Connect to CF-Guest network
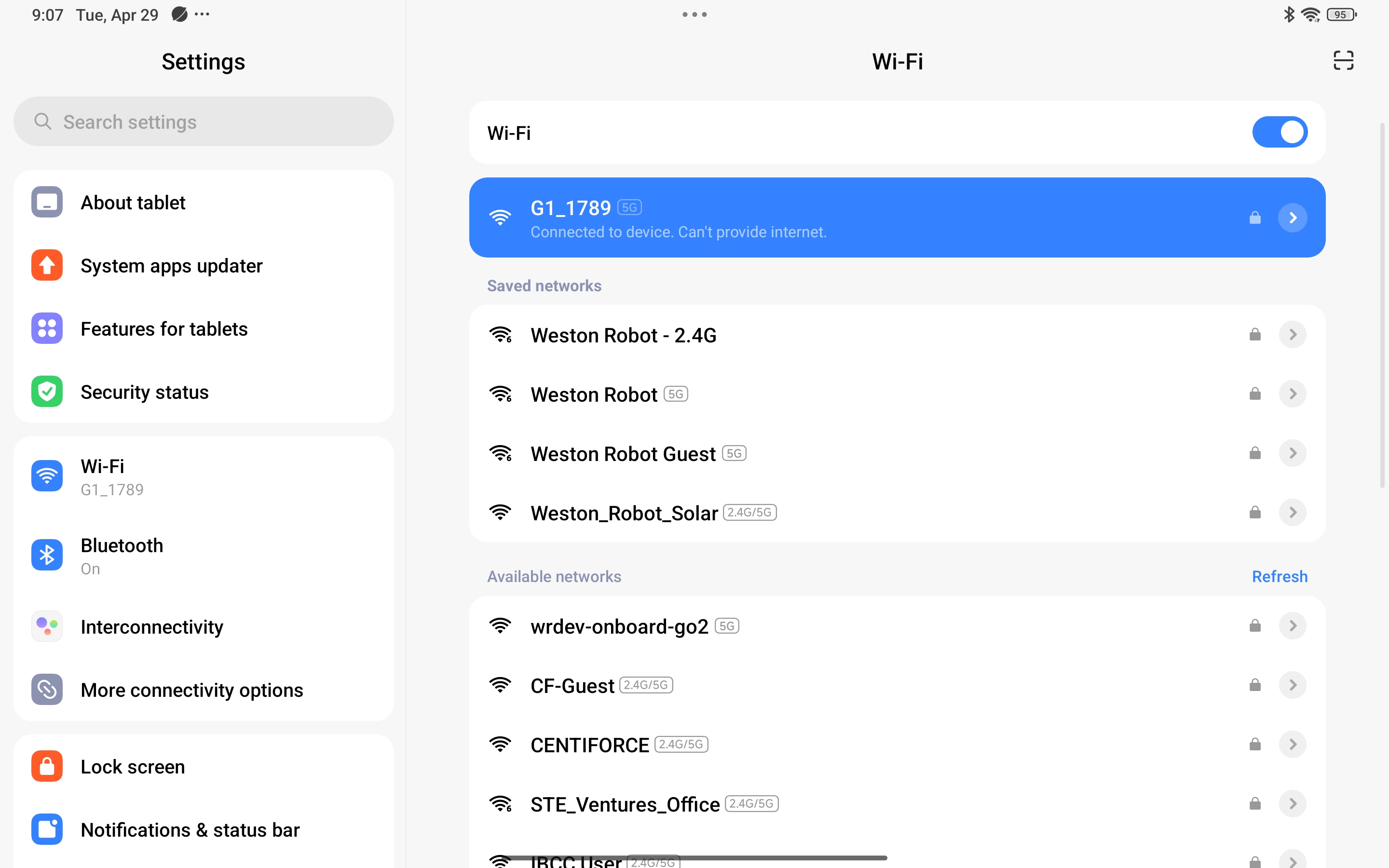Viewport: 1389px width, 868px height. 897,685
